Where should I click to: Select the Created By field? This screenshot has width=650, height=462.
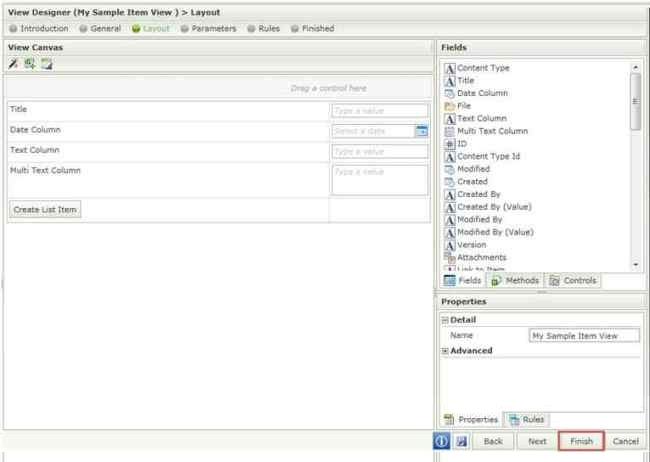point(473,195)
